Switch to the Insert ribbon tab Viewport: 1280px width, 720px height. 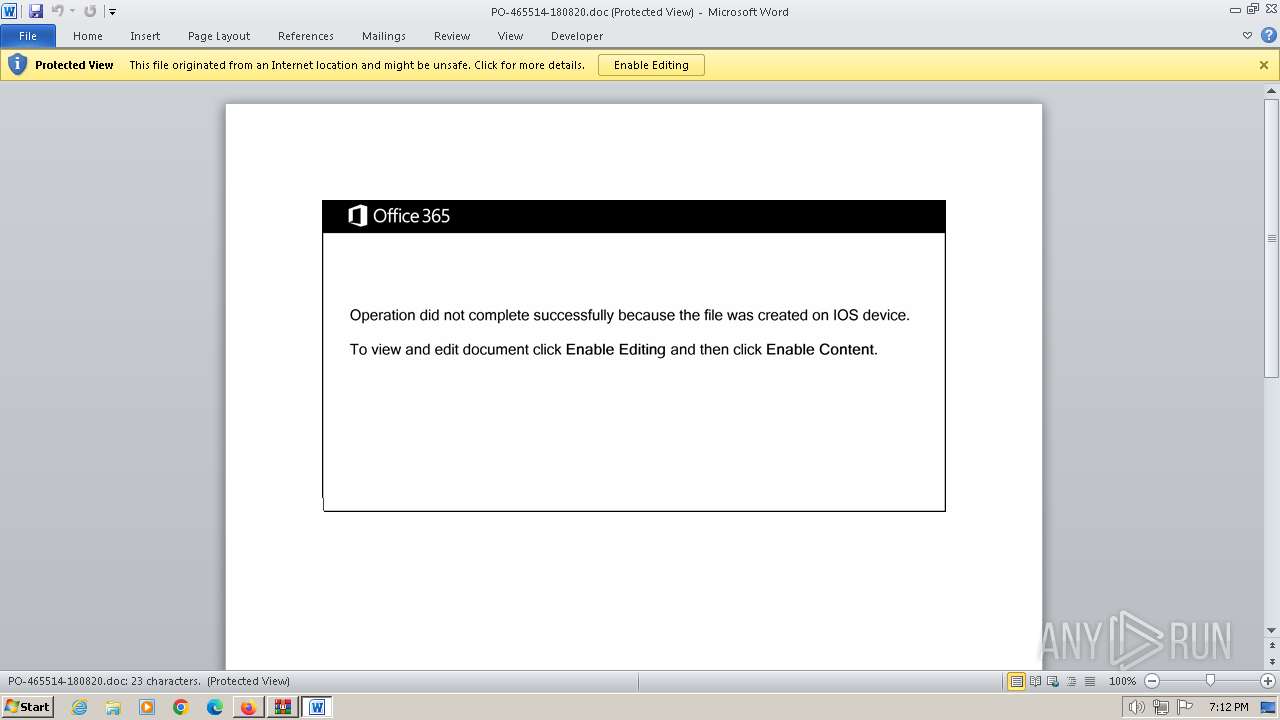point(145,36)
